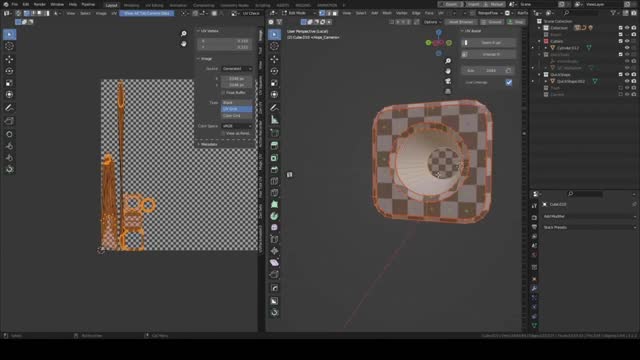Screen dimensions: 640x360
Task: Select the UV Grab sculpt tool
Action: coord(9,134)
